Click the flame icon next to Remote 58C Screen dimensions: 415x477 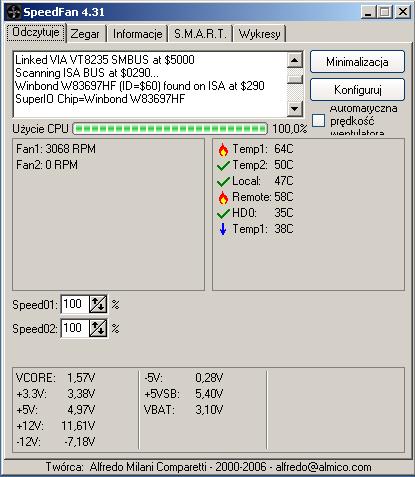coord(223,197)
